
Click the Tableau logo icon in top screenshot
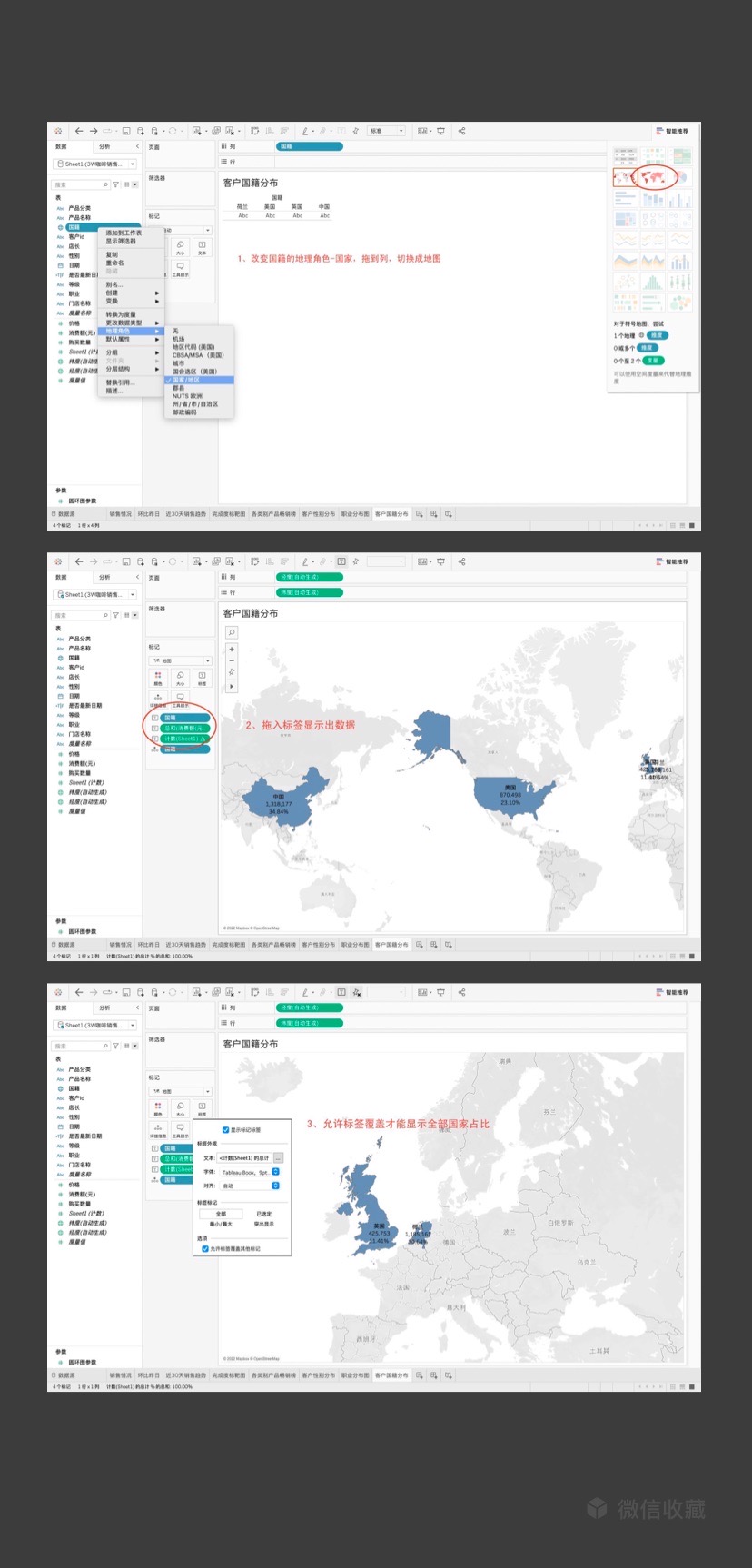(59, 131)
